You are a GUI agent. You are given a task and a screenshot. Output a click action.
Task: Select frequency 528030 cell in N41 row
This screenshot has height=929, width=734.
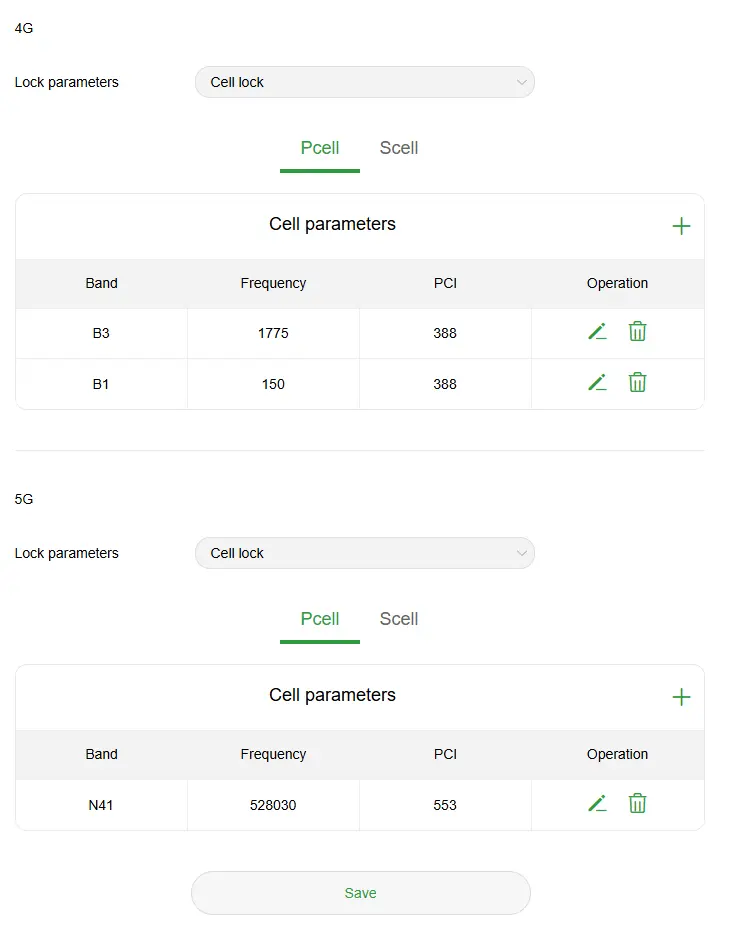273,805
